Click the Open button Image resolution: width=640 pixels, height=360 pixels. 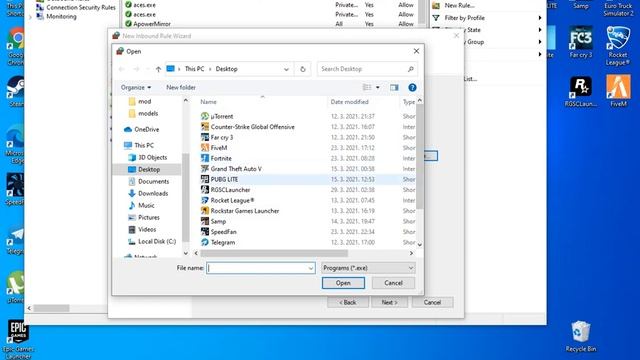343,283
